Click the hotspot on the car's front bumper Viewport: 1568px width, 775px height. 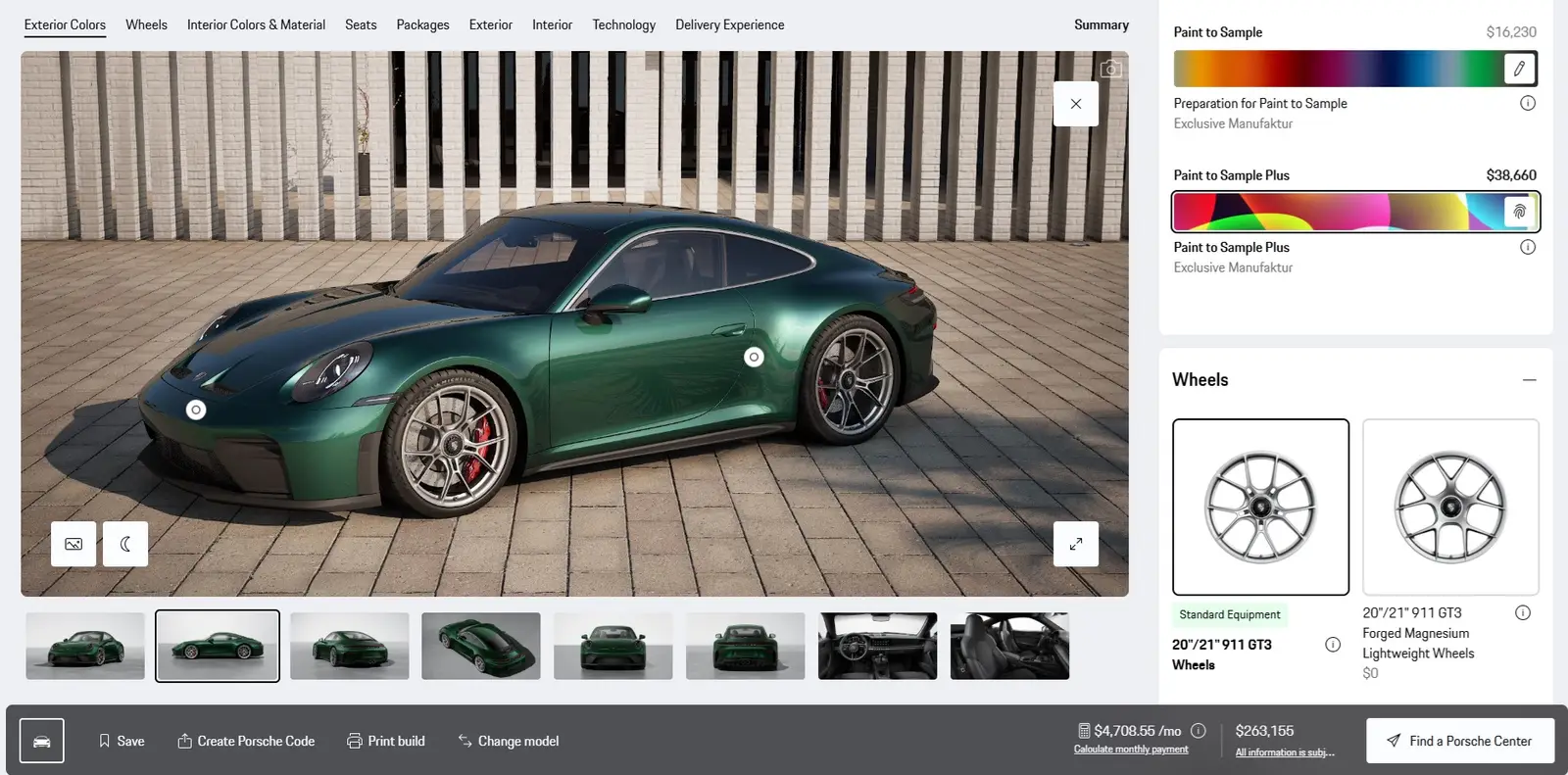pos(196,410)
